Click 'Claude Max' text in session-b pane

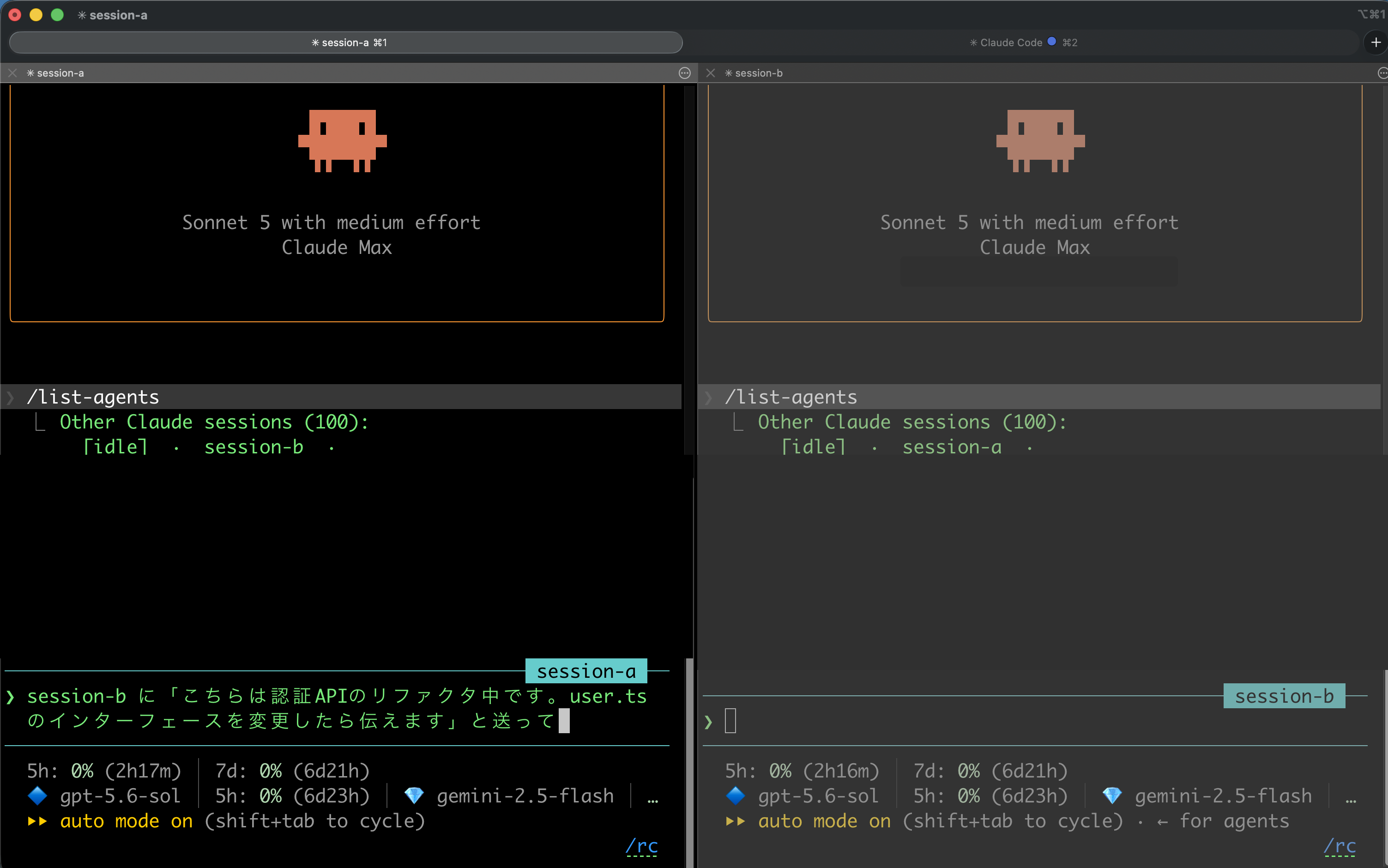(x=1034, y=247)
